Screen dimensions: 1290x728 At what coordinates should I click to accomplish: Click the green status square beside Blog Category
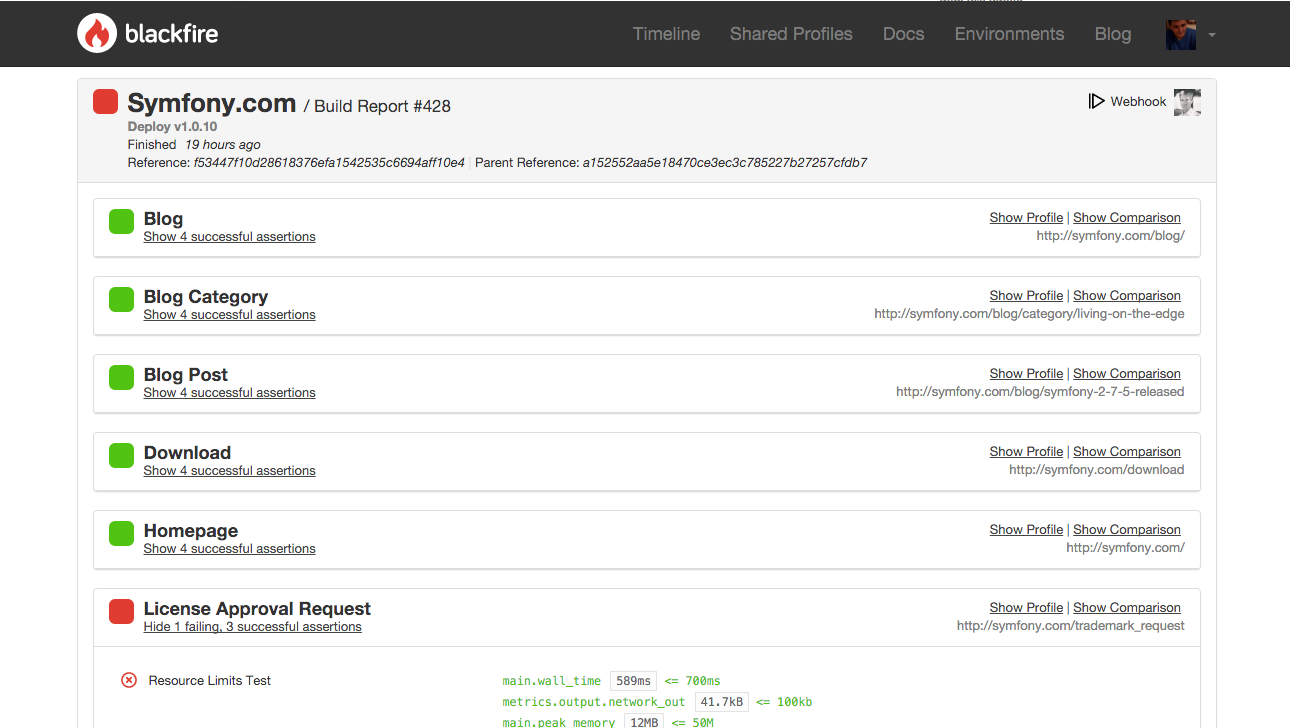pyautogui.click(x=121, y=299)
